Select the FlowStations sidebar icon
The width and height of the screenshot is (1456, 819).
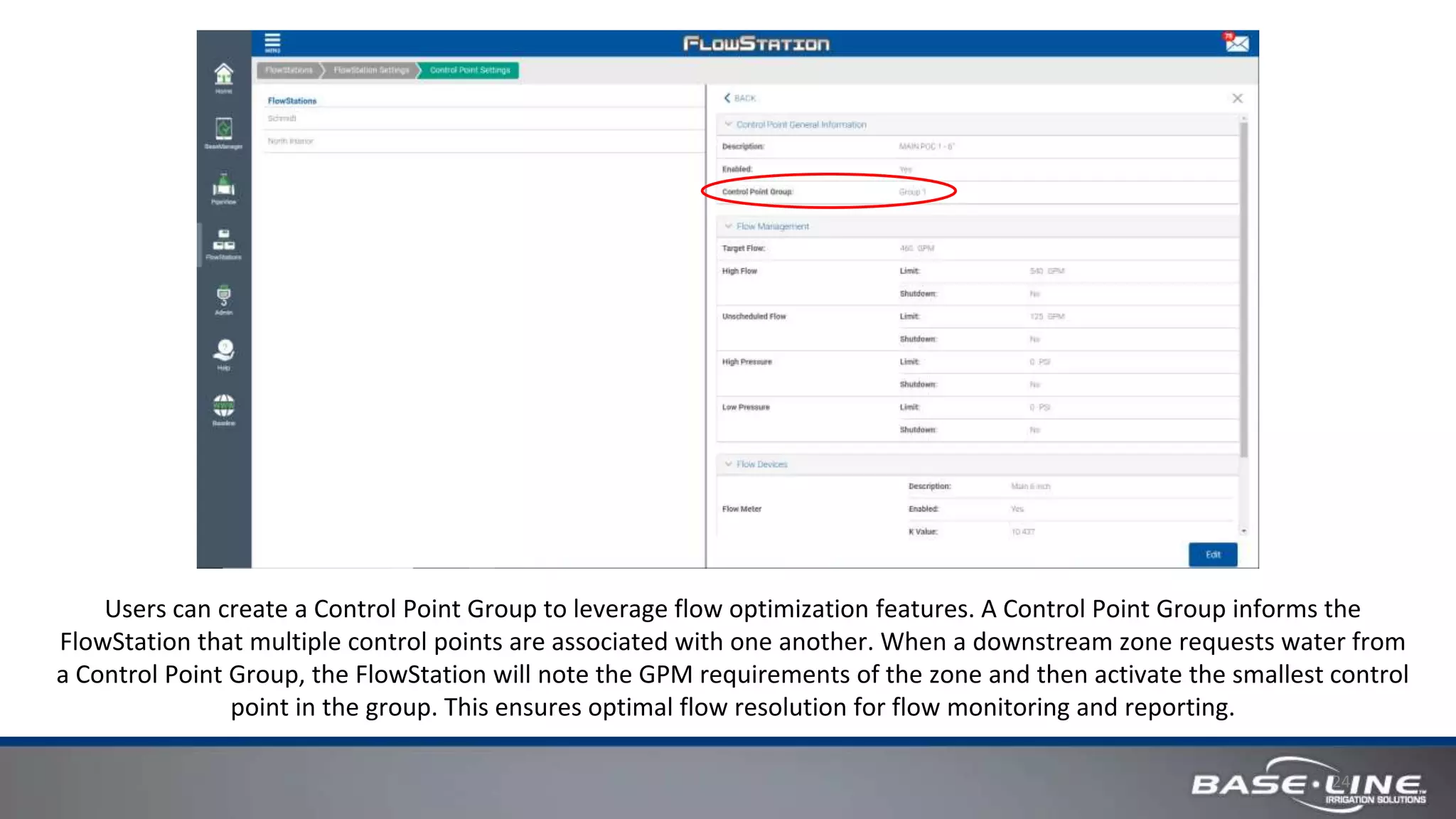click(x=224, y=245)
